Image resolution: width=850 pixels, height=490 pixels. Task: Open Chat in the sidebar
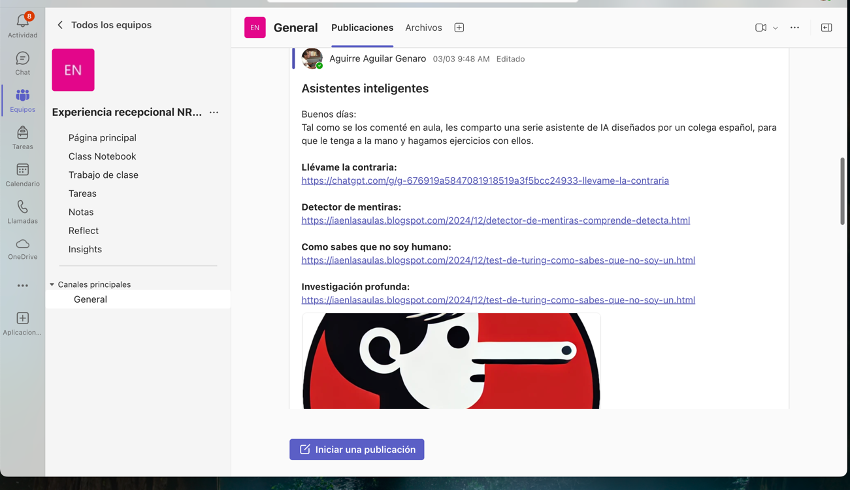pyautogui.click(x=22, y=60)
